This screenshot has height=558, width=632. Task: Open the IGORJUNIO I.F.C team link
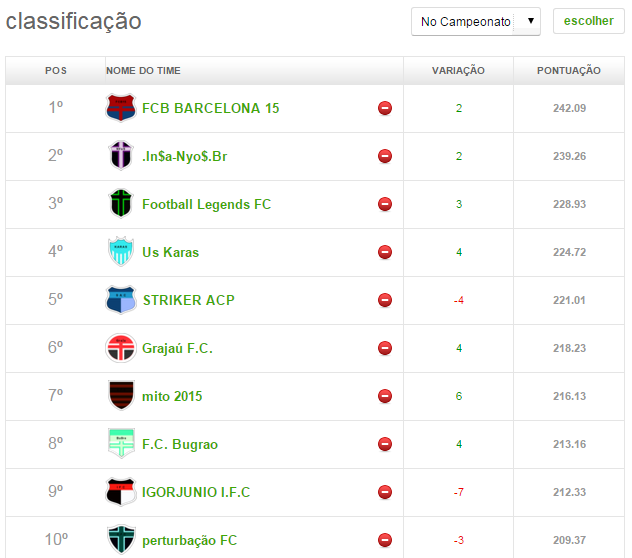(x=196, y=492)
